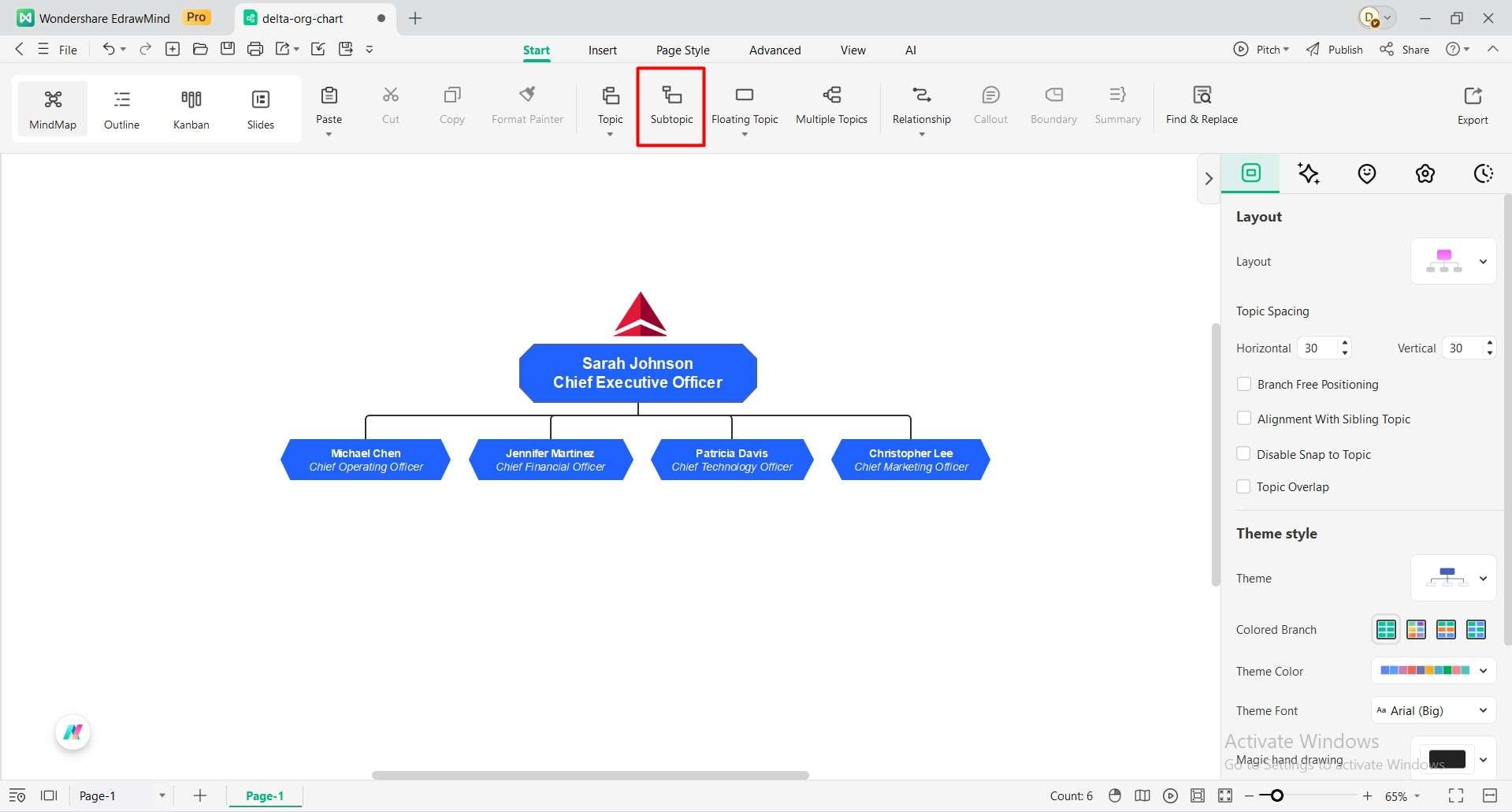This screenshot has width=1512, height=812.
Task: Enable Topic Overlap checkbox
Action: pyautogui.click(x=1244, y=486)
